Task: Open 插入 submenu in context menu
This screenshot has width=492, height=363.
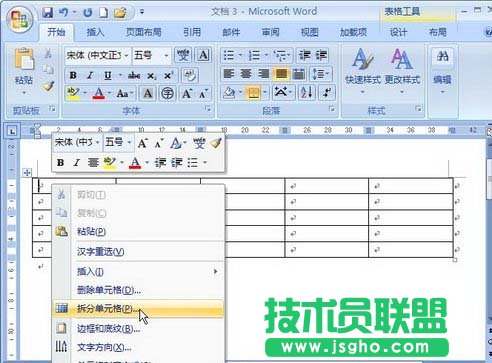Action: coord(138,271)
